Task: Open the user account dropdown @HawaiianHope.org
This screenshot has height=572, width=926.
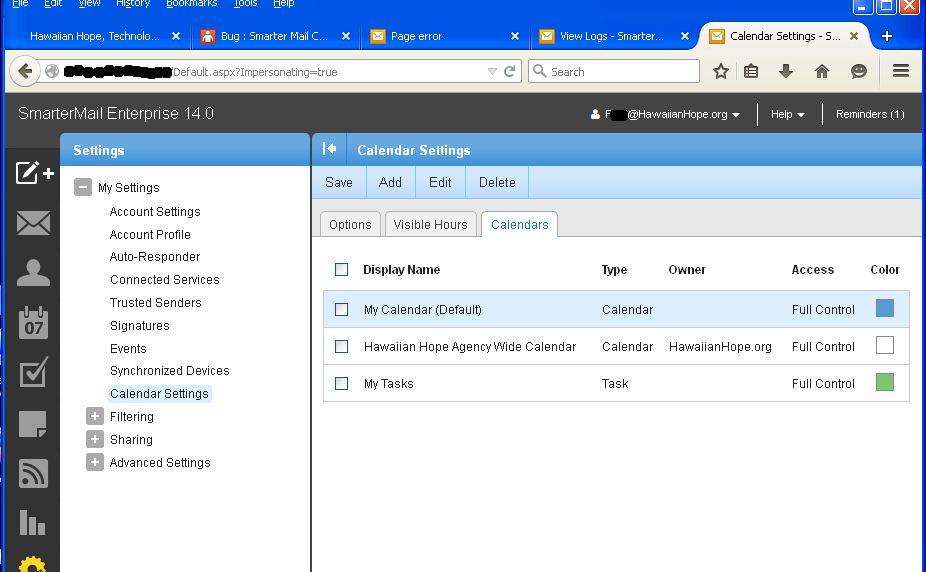Action: pos(666,115)
